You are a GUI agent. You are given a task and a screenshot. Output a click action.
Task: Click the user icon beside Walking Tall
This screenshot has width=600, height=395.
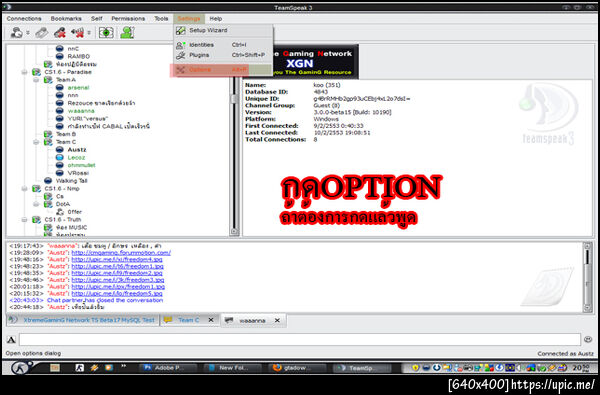coord(48,181)
